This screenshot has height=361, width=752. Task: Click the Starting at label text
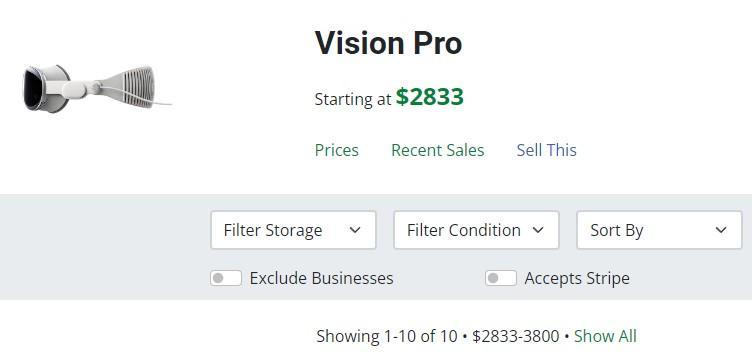[353, 99]
